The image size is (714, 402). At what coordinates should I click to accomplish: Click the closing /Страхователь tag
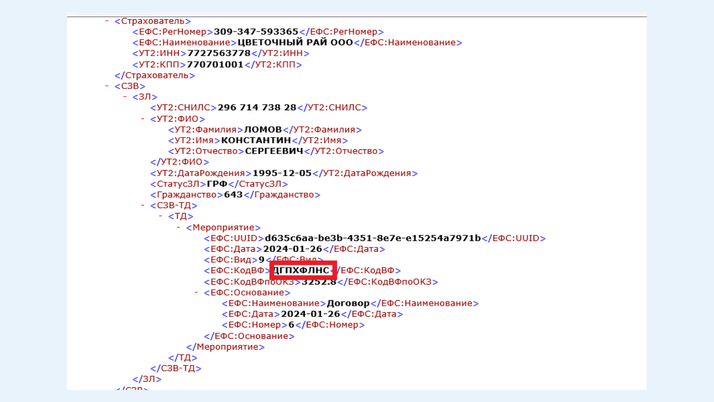tap(154, 75)
